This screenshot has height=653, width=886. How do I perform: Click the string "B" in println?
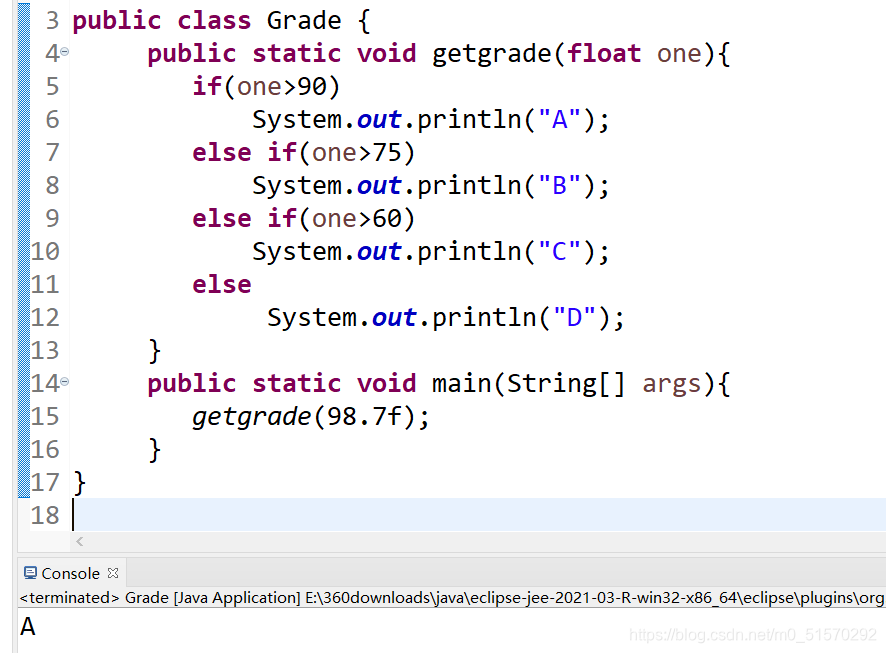(559, 185)
